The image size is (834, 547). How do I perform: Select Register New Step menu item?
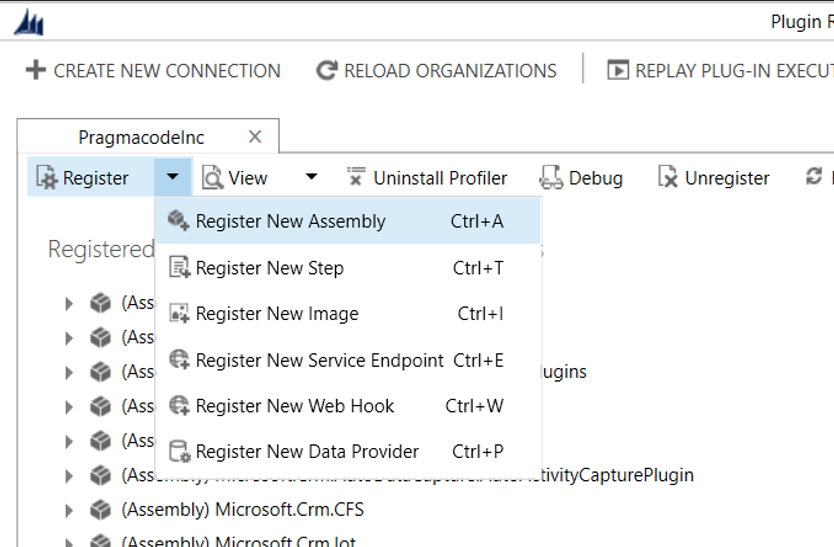[x=348, y=268]
